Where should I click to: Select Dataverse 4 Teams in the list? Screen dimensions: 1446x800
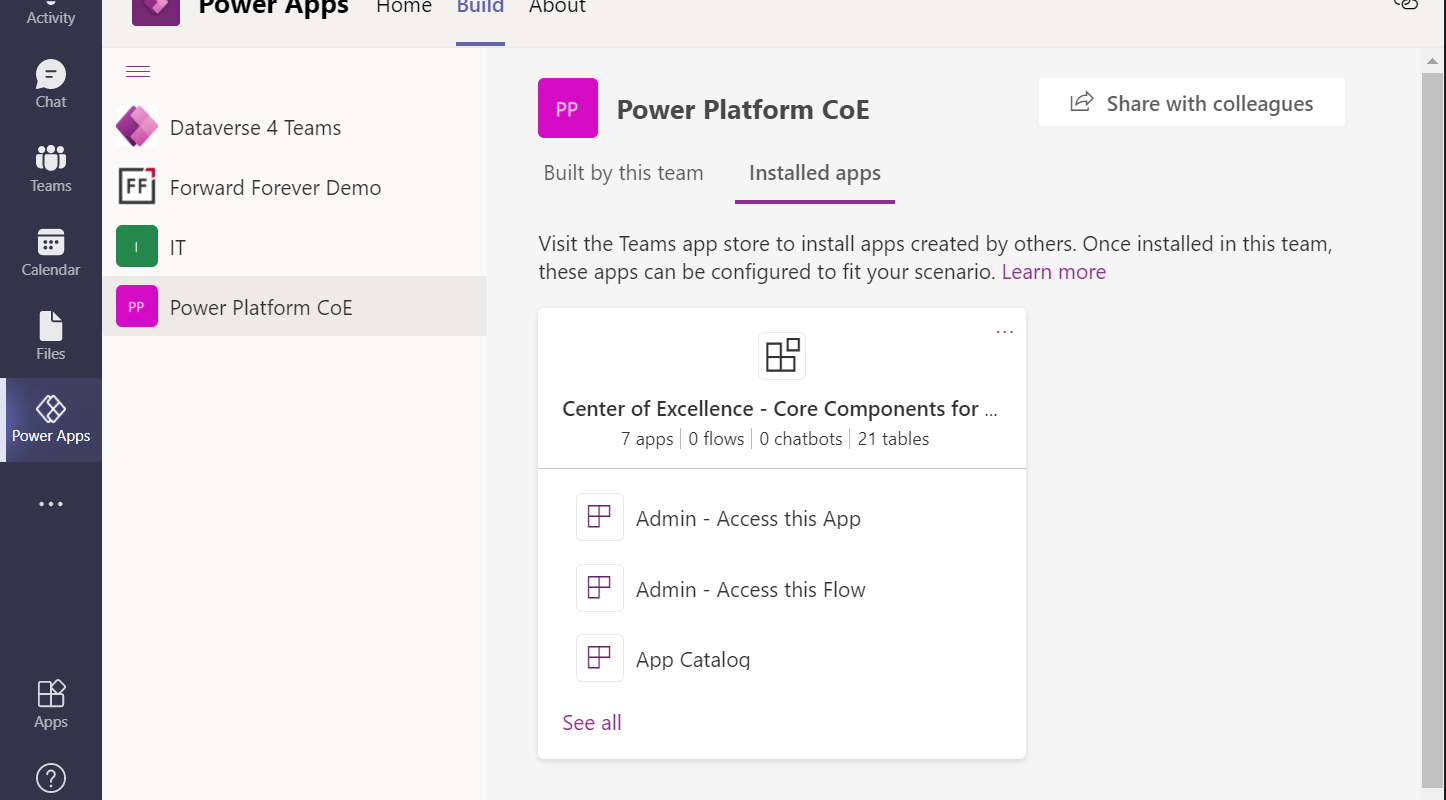294,127
